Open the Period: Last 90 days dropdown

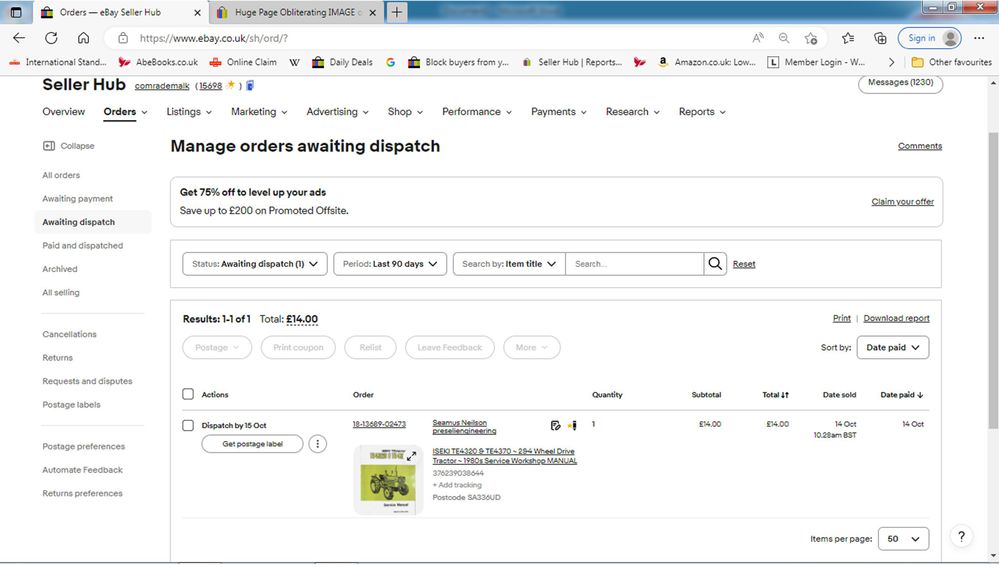coord(390,264)
